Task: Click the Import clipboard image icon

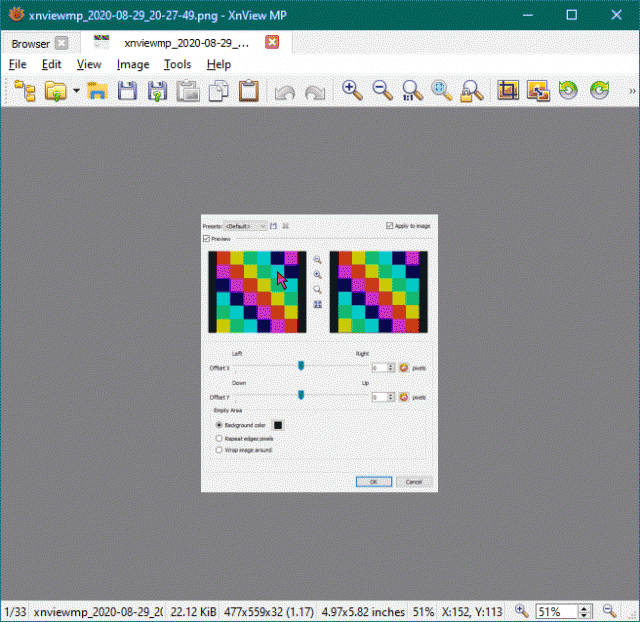Action: point(188,91)
